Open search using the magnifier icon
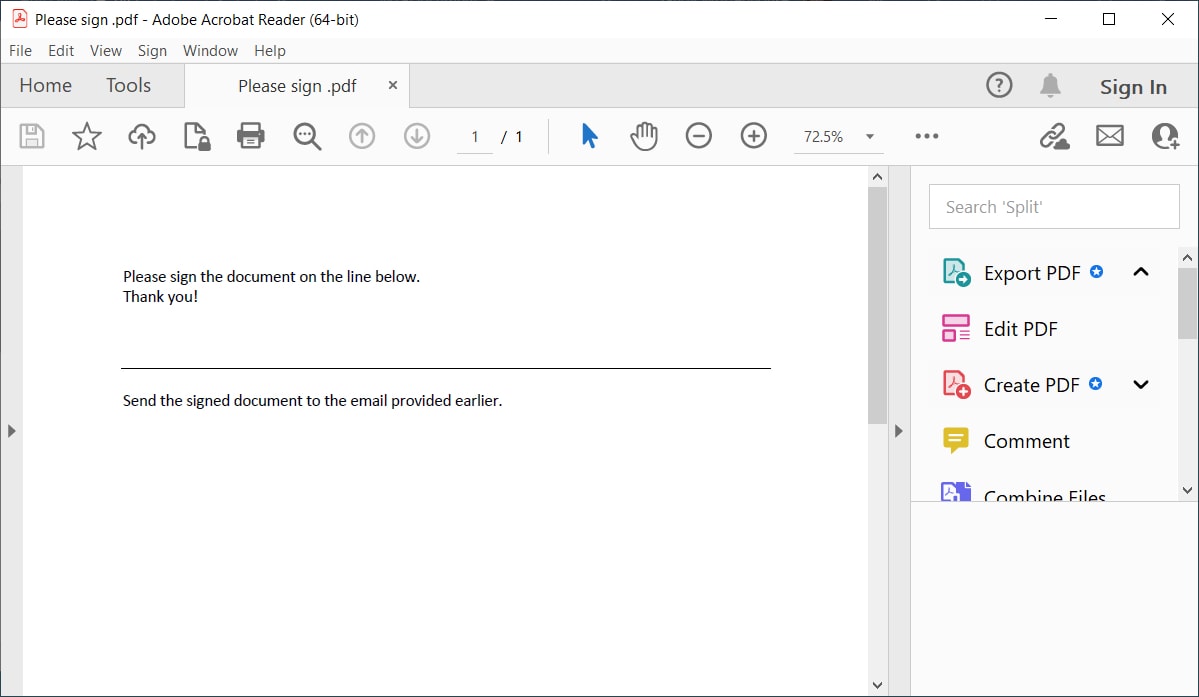Image resolution: width=1199 pixels, height=697 pixels. click(306, 136)
